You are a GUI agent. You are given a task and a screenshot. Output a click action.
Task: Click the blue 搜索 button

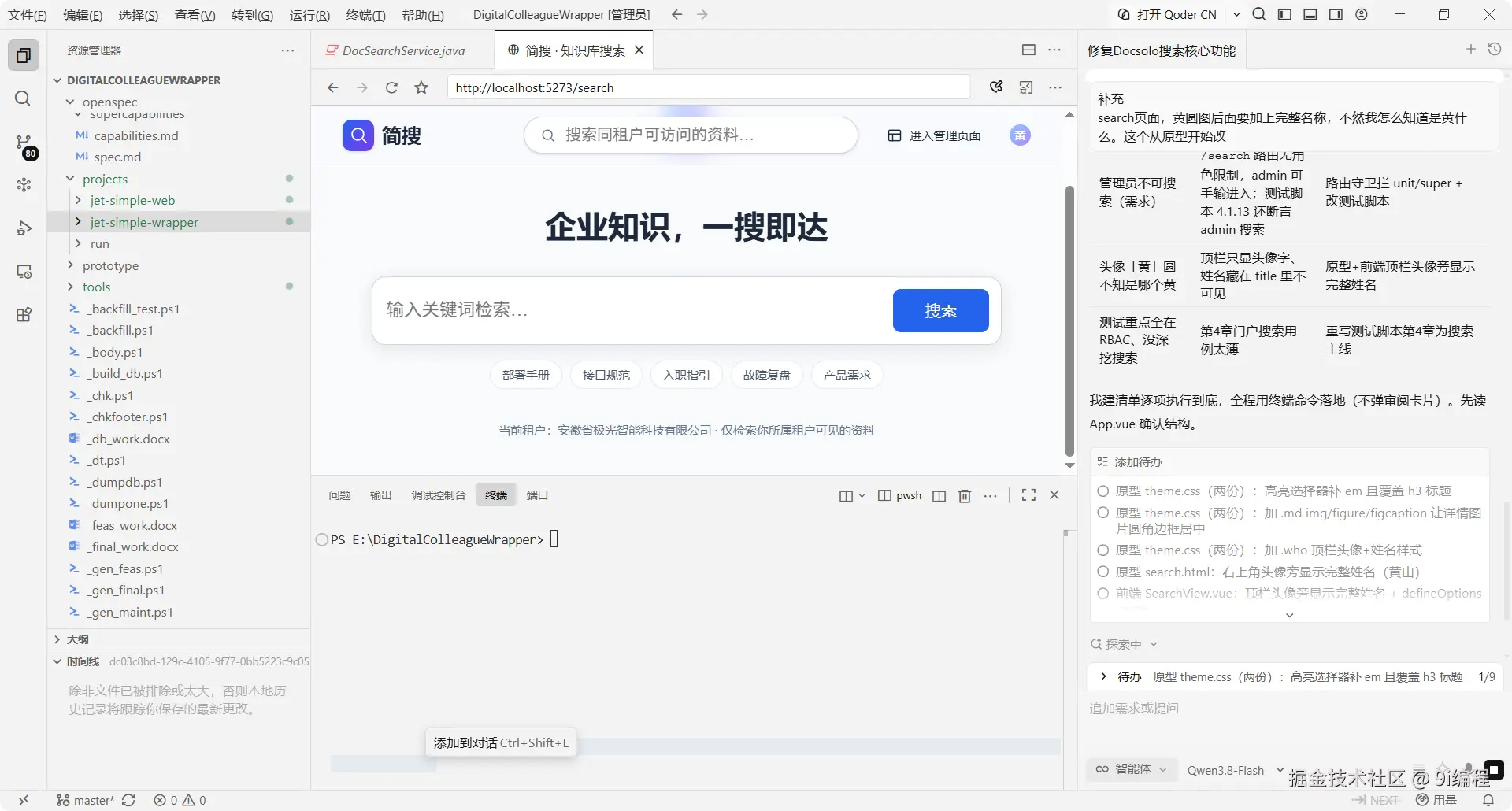[x=940, y=310]
